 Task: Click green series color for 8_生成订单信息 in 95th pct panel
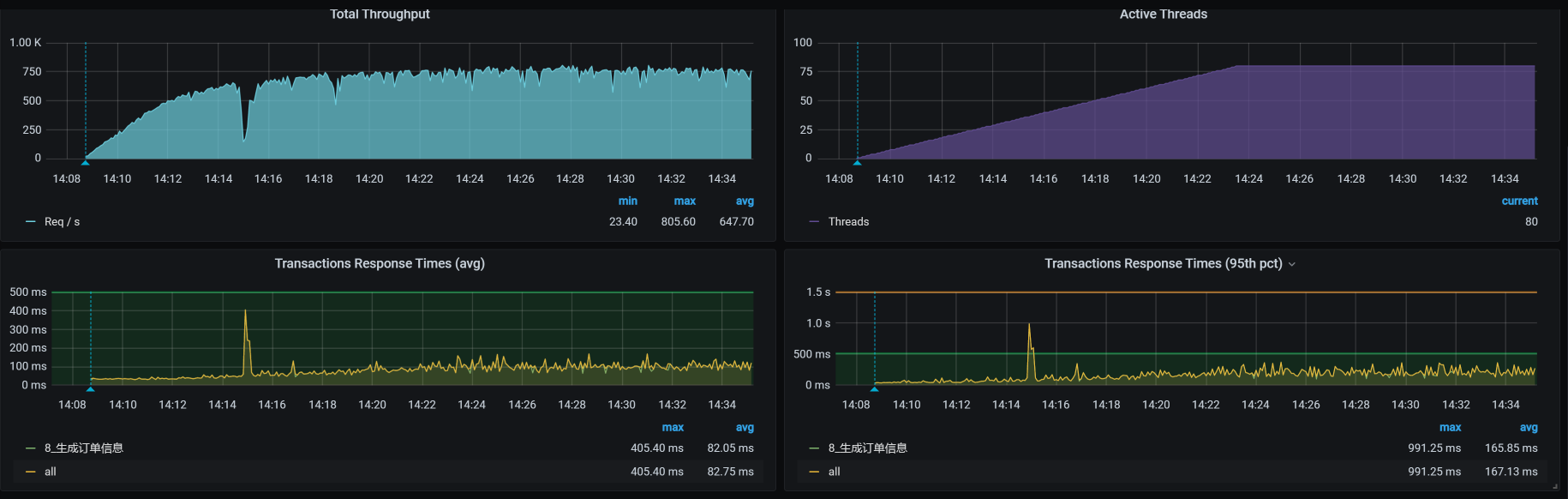[814, 448]
